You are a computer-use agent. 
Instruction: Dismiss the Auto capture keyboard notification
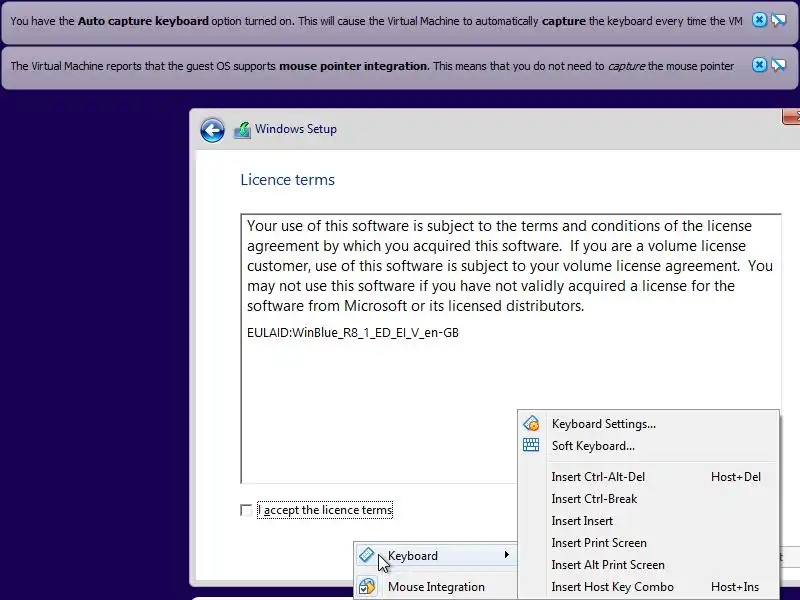[x=759, y=20]
